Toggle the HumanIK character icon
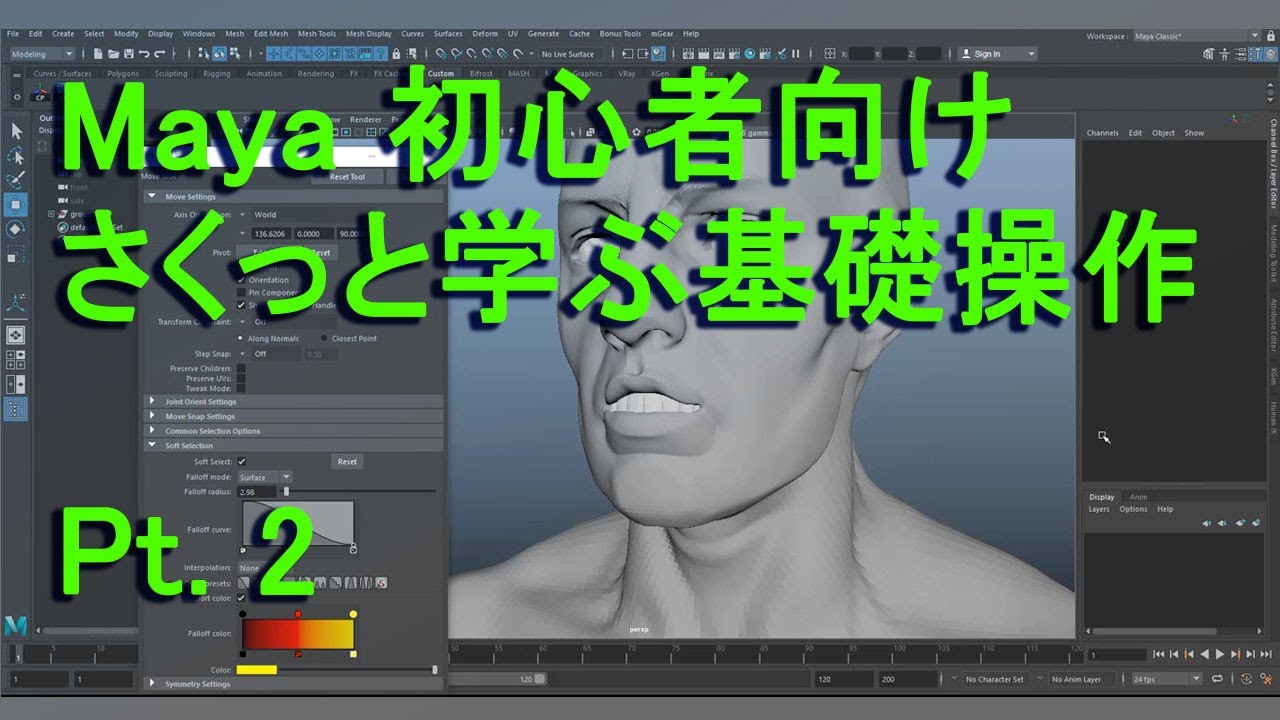The width and height of the screenshot is (1280, 720). tap(1224, 54)
